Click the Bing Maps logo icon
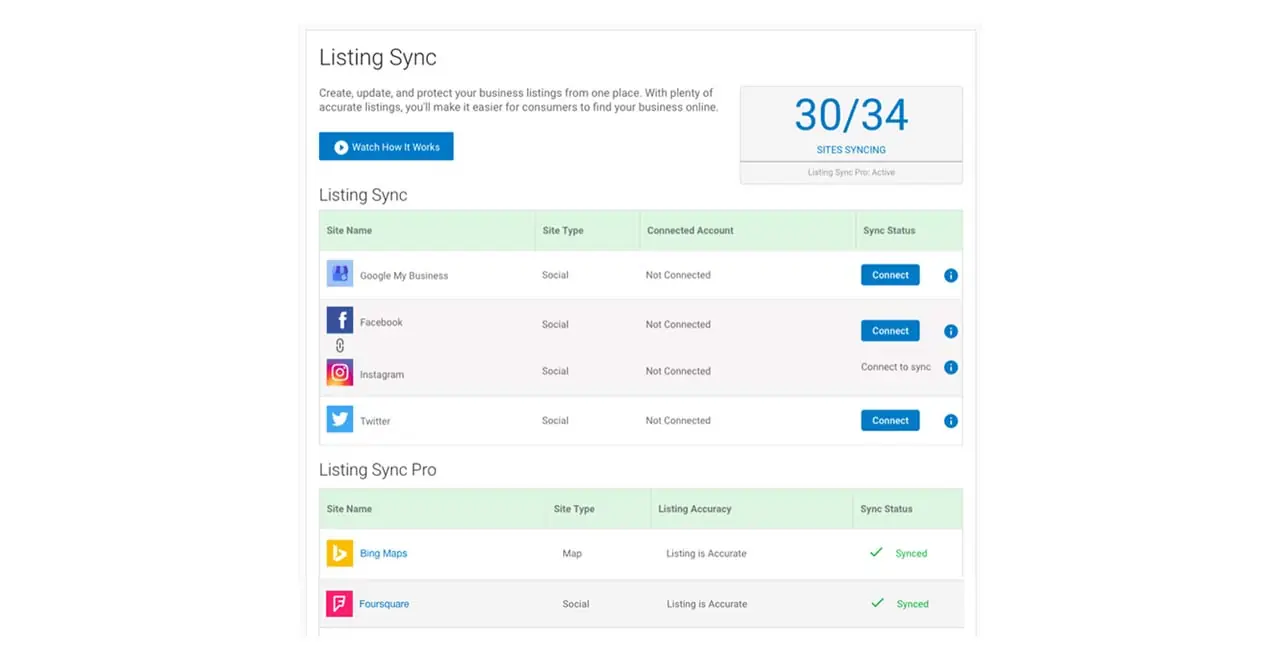 [x=340, y=553]
